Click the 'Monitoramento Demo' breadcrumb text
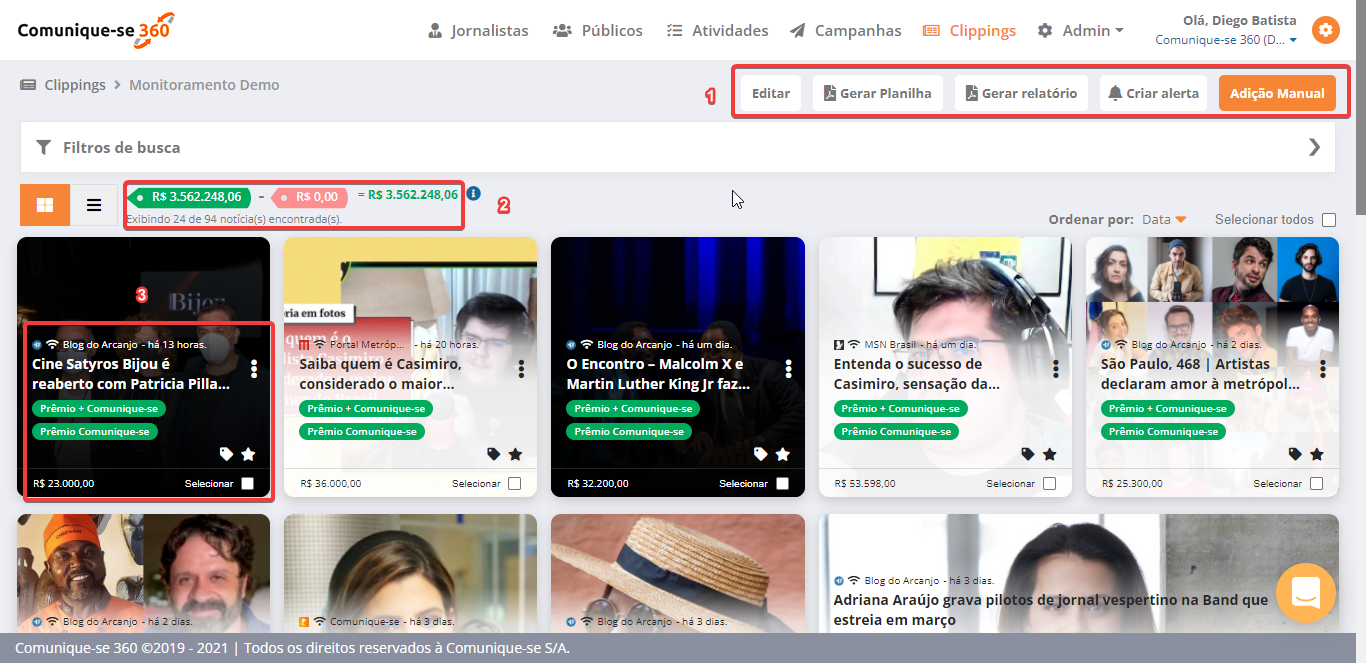 [204, 85]
